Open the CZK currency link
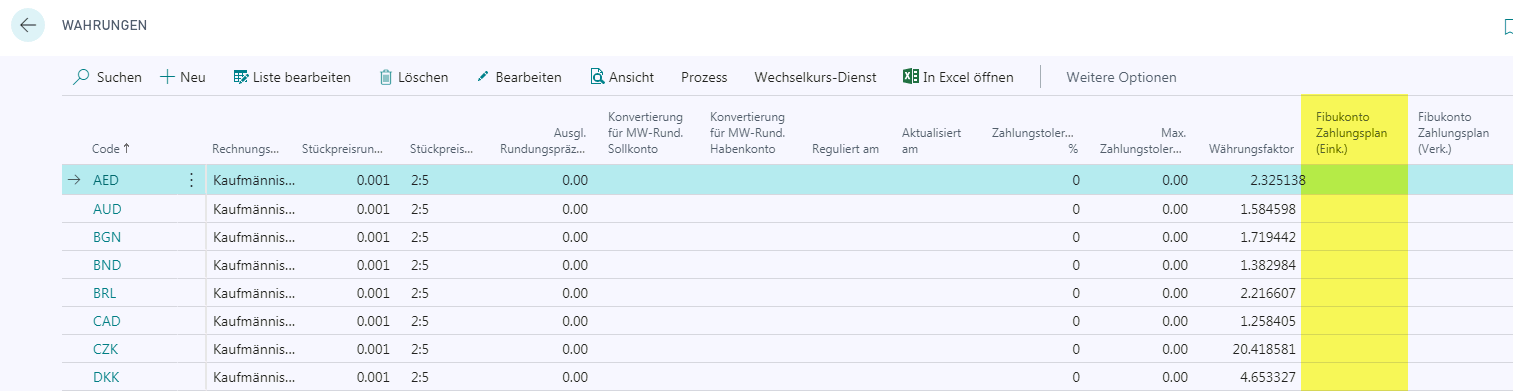The width and height of the screenshot is (1513, 391). pyautogui.click(x=107, y=350)
